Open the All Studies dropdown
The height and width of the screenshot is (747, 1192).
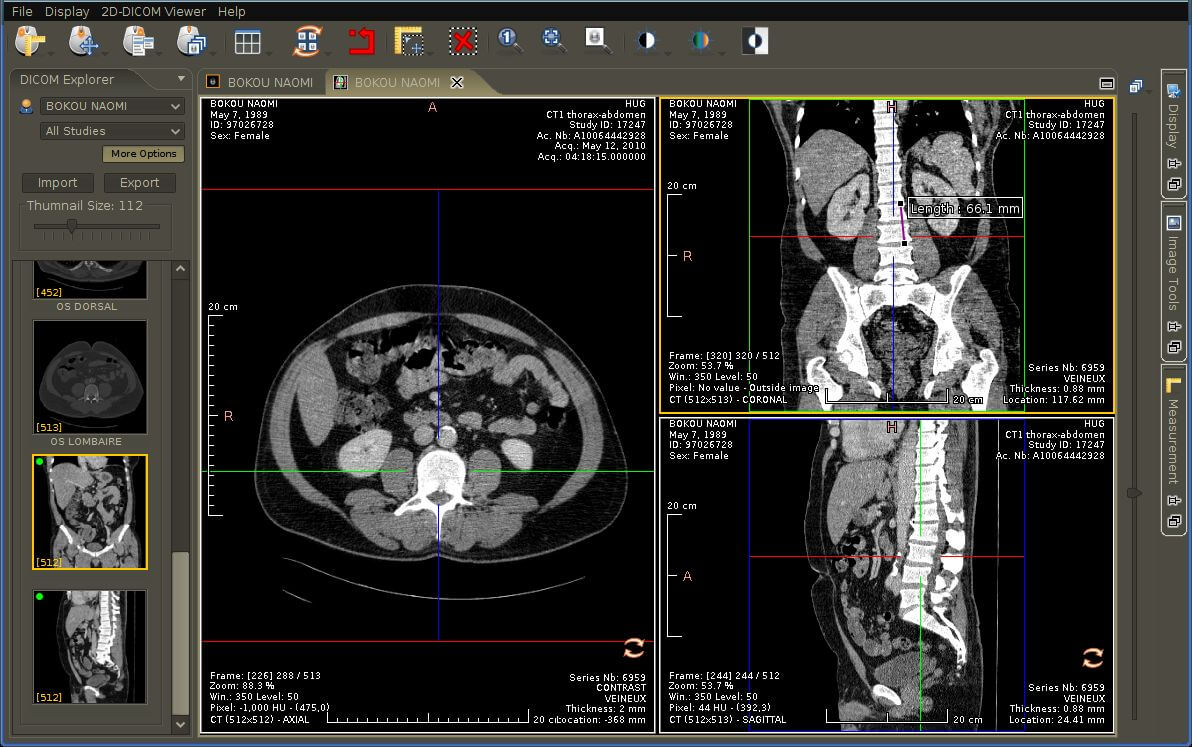click(x=111, y=131)
